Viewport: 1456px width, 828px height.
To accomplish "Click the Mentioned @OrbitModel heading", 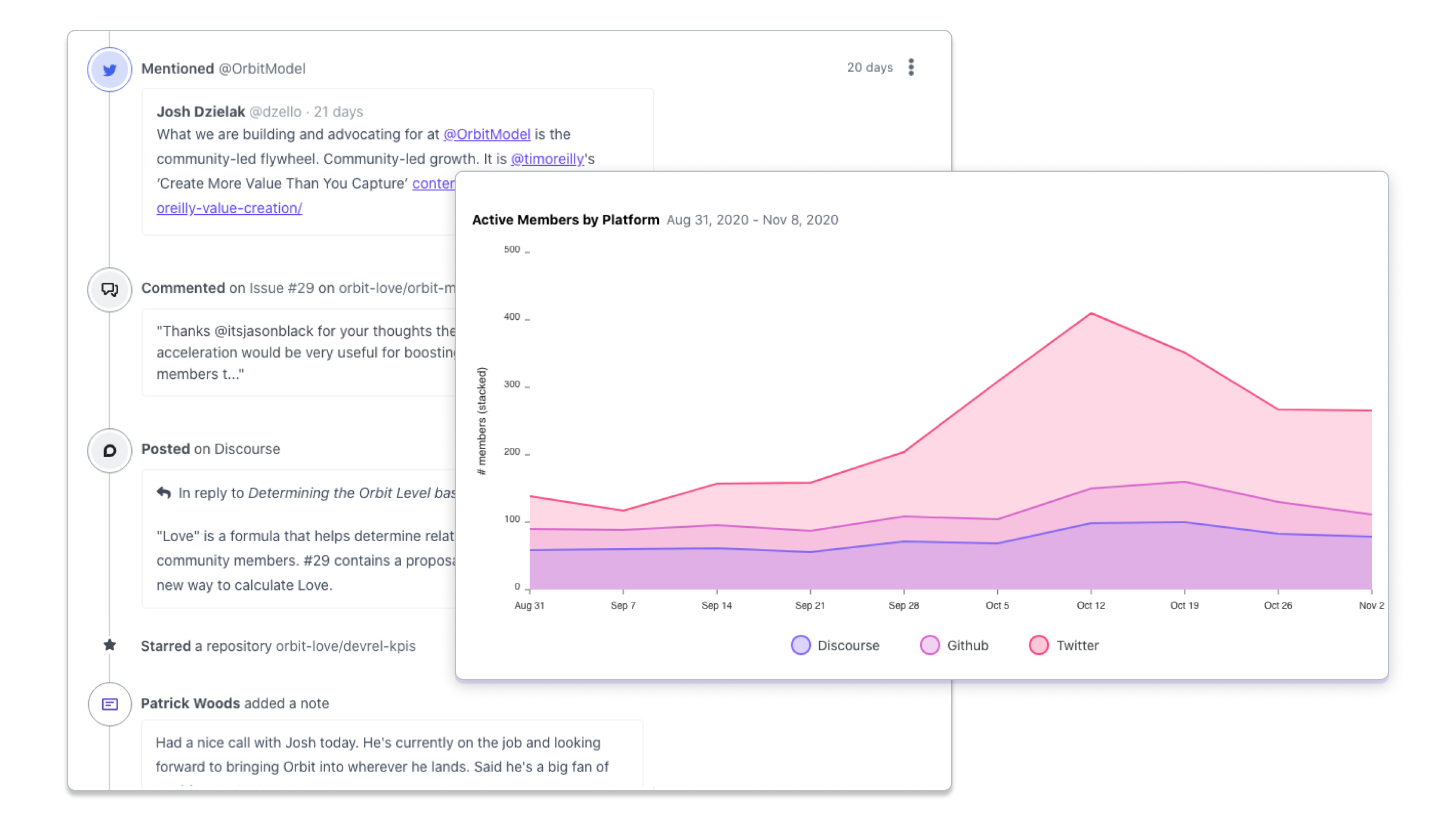I will pos(223,69).
